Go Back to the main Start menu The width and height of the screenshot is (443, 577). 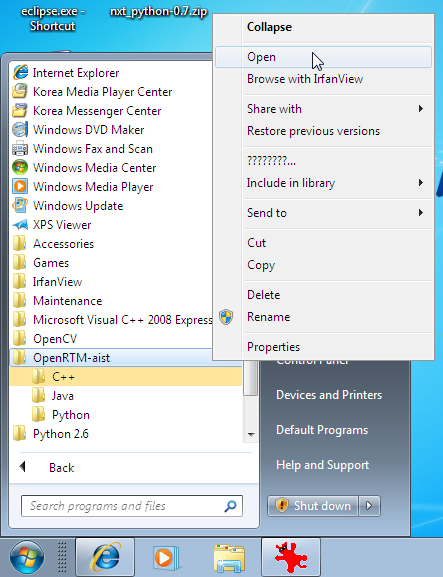(x=62, y=468)
